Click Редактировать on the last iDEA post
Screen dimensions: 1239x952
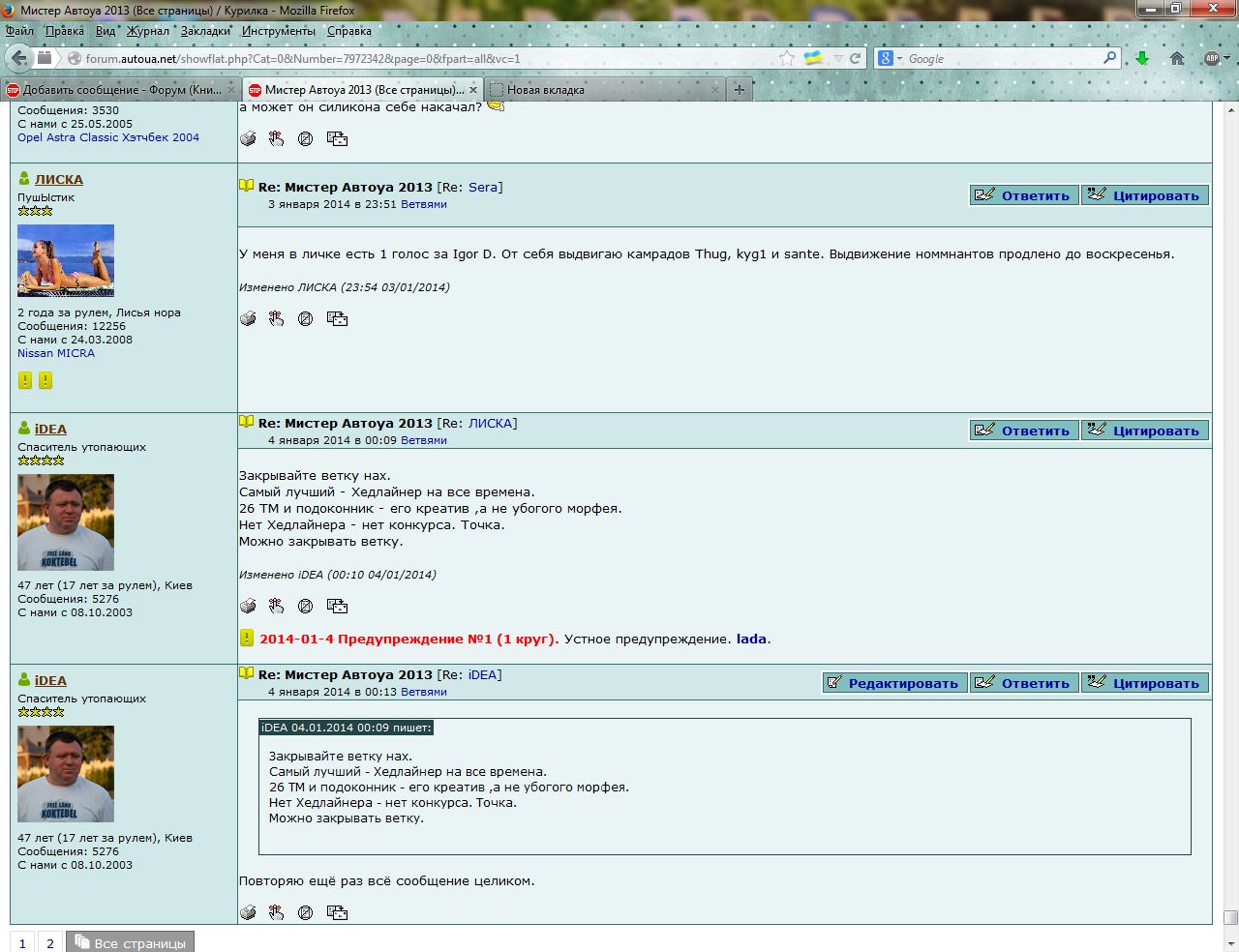pos(893,683)
